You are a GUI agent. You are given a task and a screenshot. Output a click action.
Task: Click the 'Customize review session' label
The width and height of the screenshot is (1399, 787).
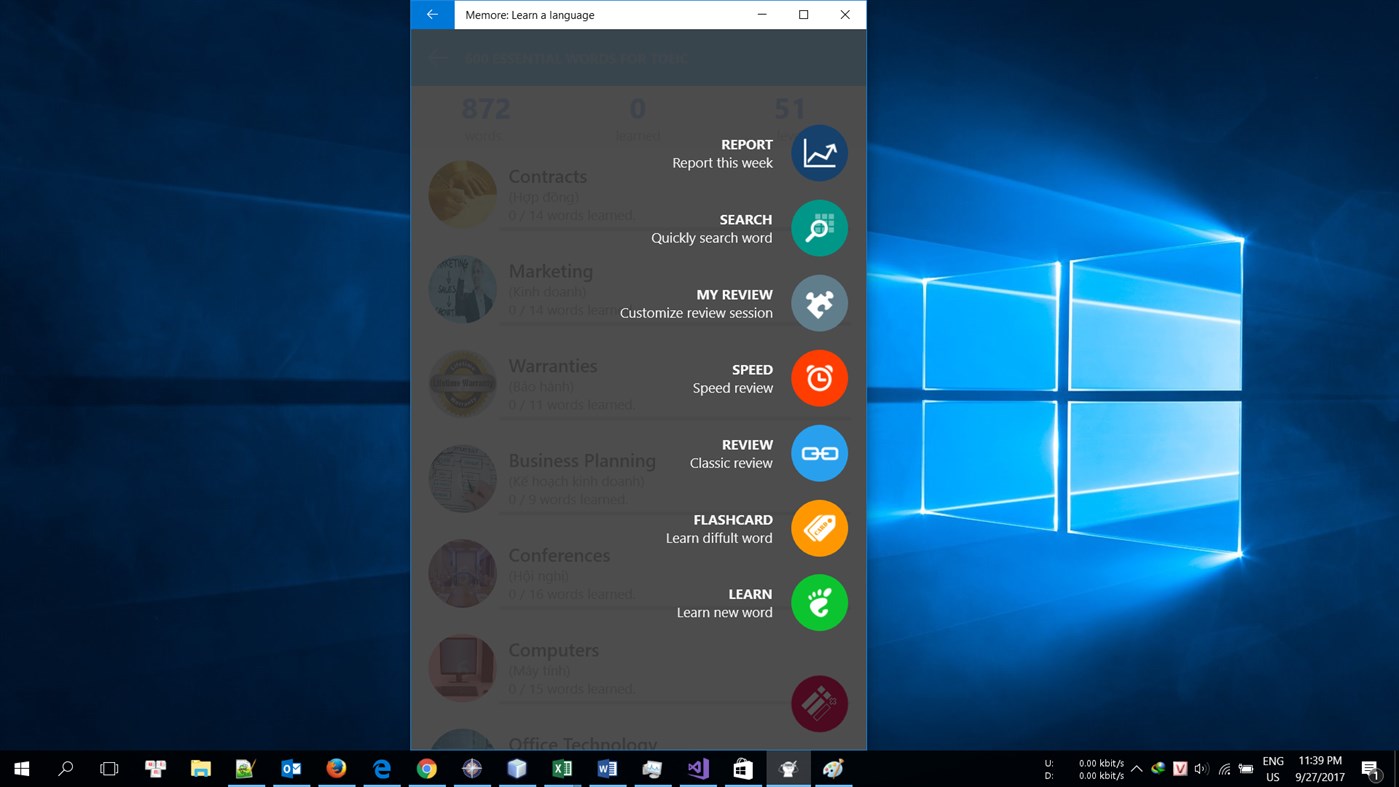click(696, 313)
